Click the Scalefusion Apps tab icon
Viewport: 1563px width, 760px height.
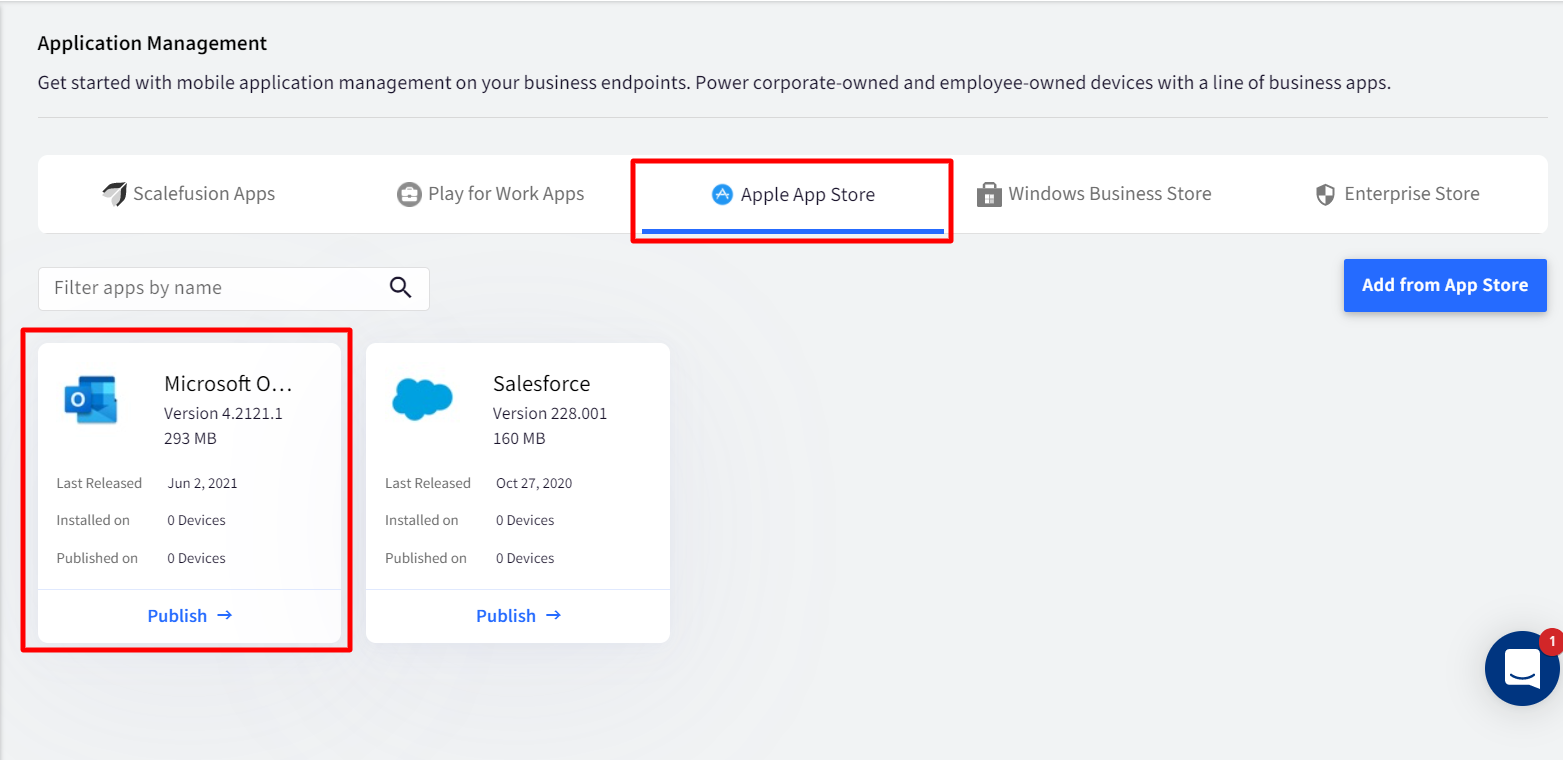114,194
